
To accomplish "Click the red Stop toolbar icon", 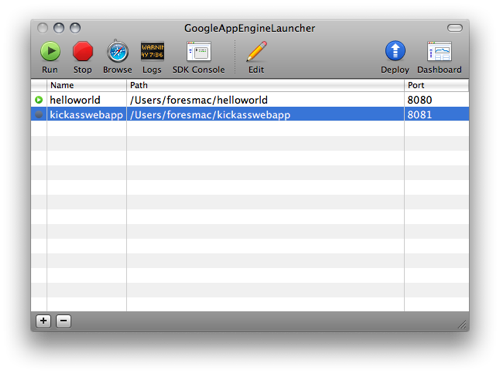I will (83, 51).
